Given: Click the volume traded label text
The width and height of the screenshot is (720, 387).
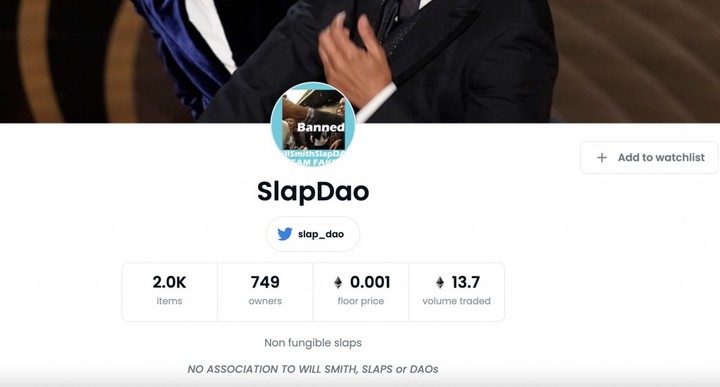Looking at the screenshot, I should point(456,301).
